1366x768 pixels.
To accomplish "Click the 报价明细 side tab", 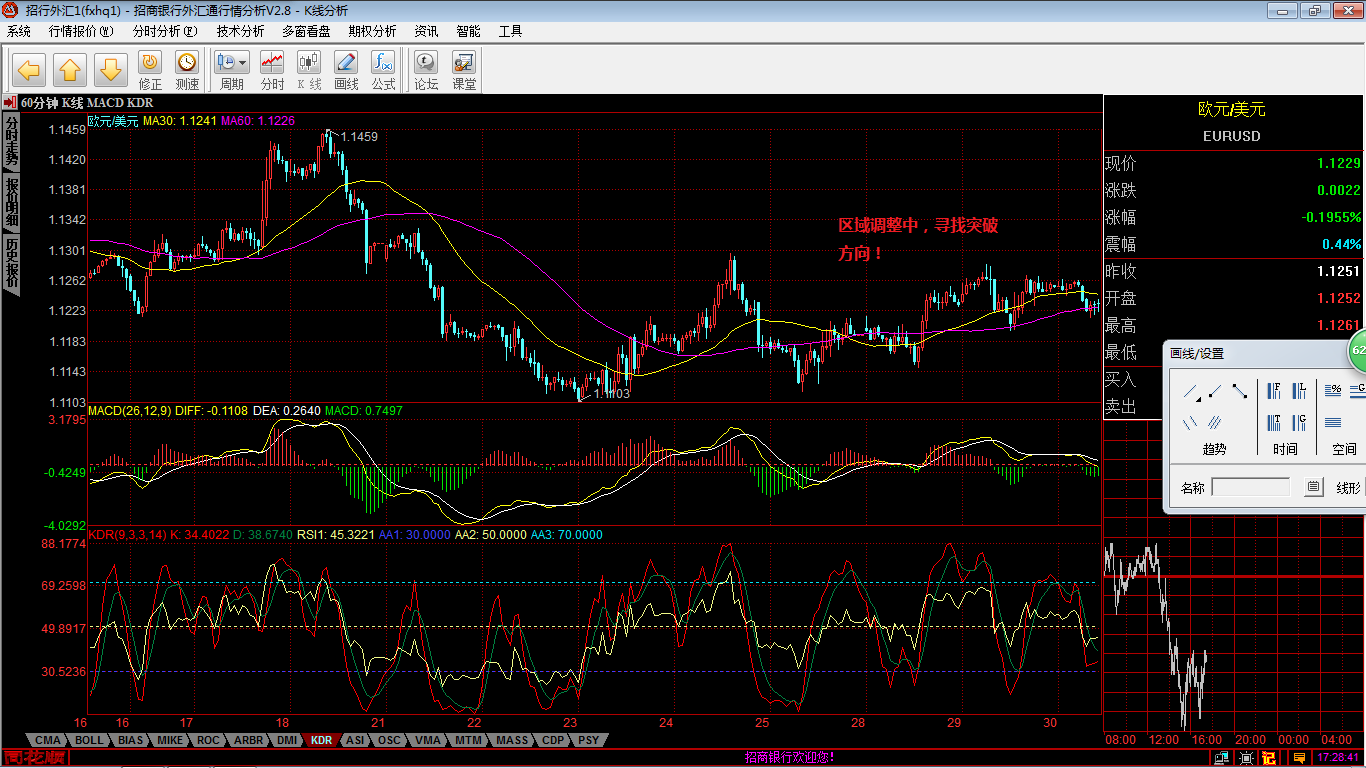I will click(x=11, y=201).
